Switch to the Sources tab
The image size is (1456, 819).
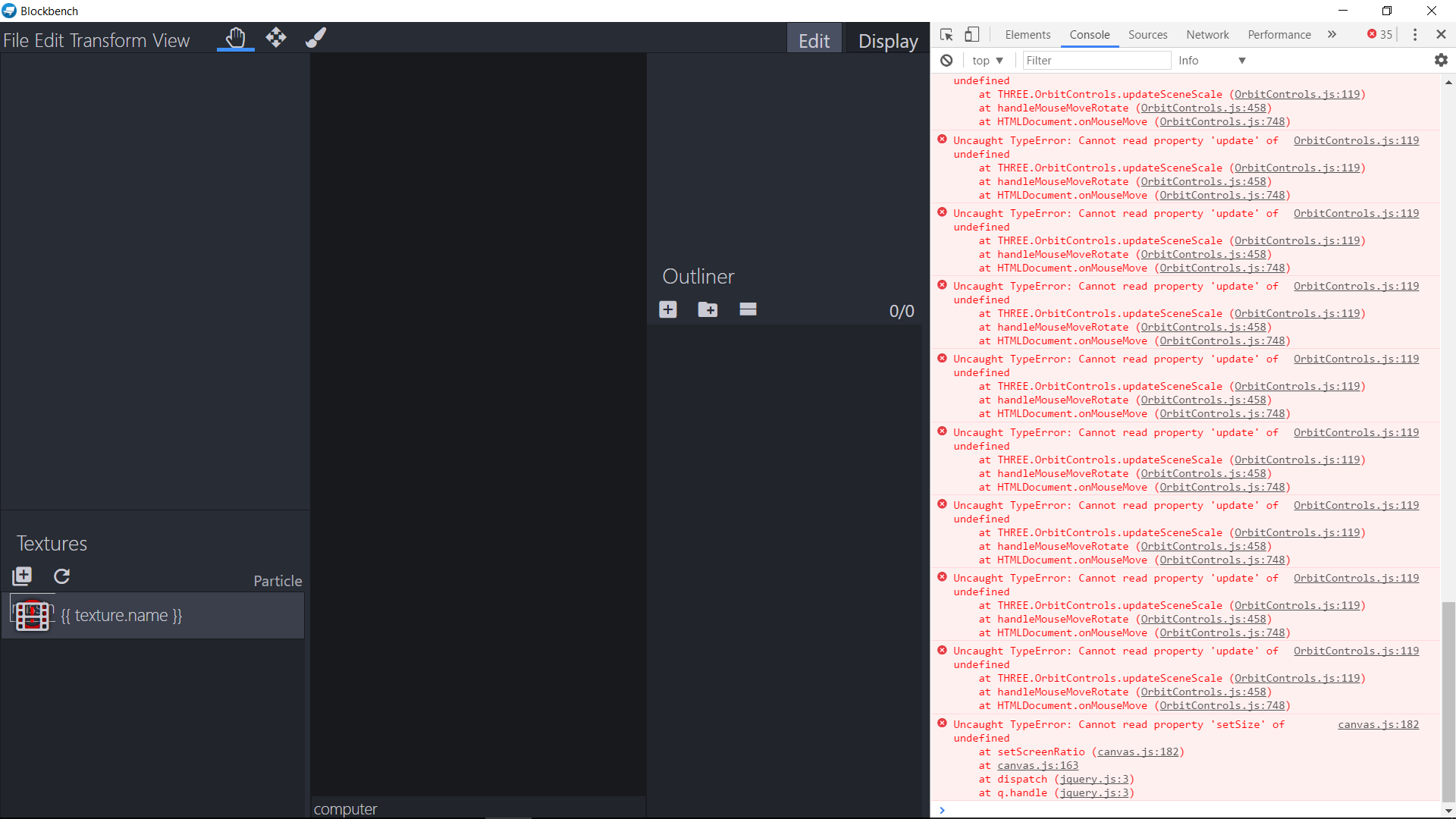tap(1147, 34)
